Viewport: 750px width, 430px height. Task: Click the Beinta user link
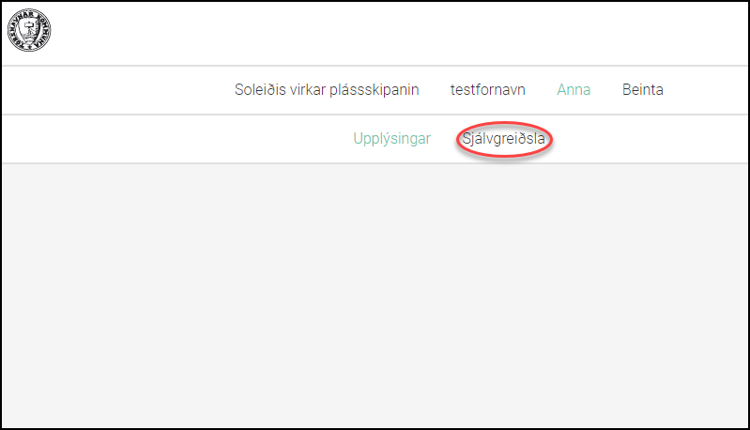pyautogui.click(x=642, y=90)
